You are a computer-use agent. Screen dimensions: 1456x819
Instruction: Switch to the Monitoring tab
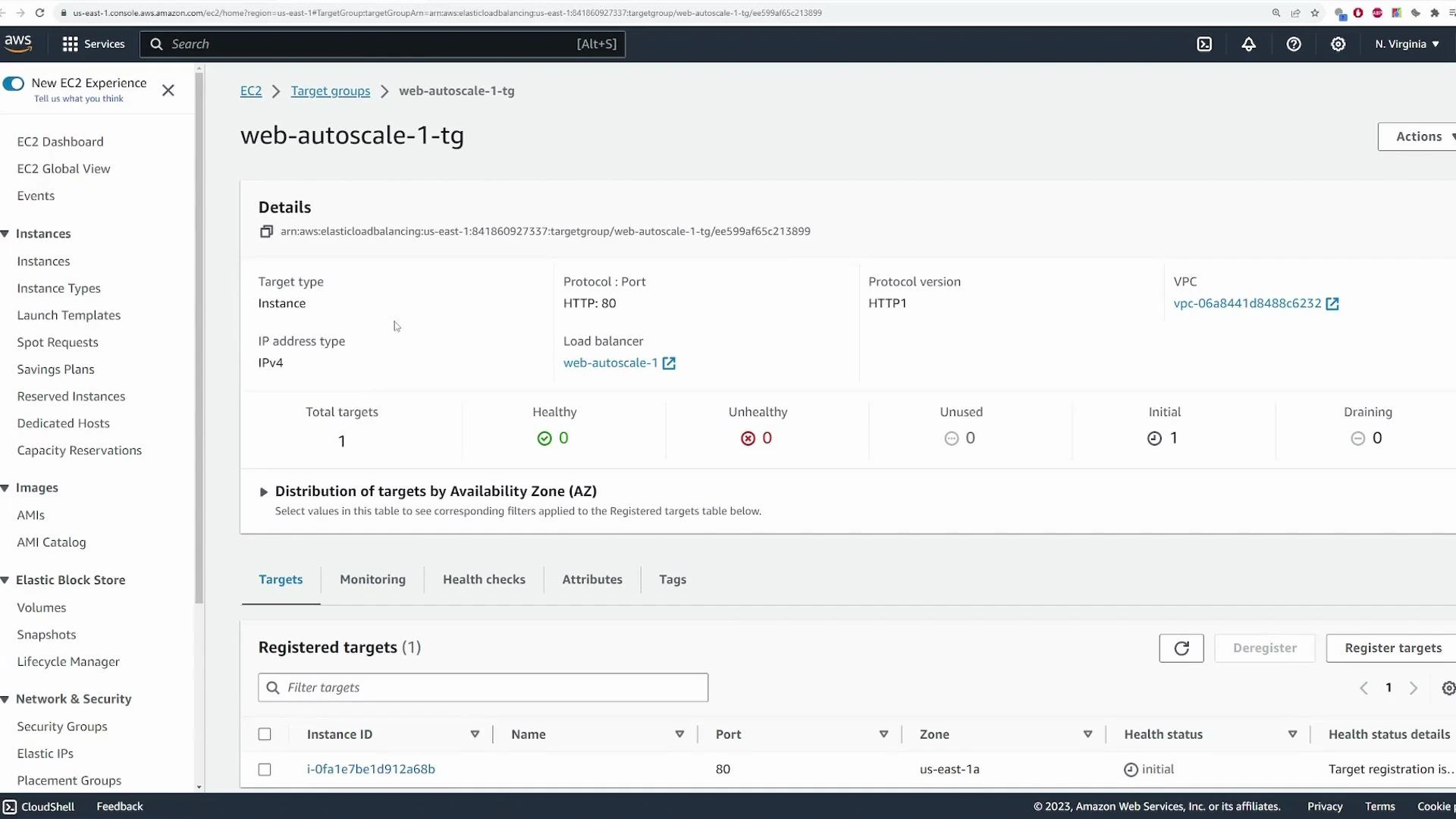tap(372, 579)
